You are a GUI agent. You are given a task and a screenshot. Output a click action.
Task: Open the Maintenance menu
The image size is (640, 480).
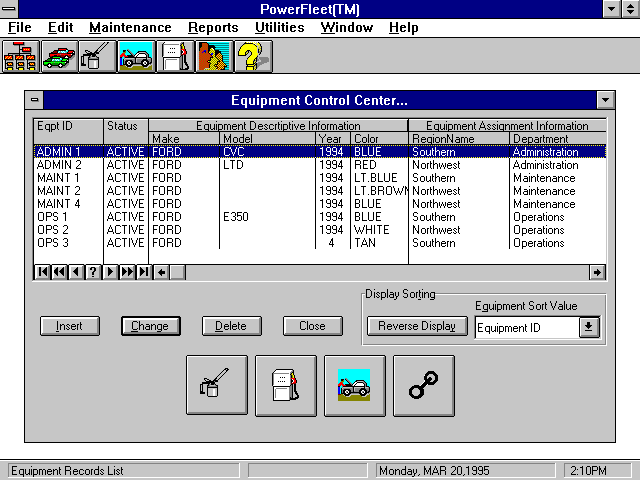129,28
